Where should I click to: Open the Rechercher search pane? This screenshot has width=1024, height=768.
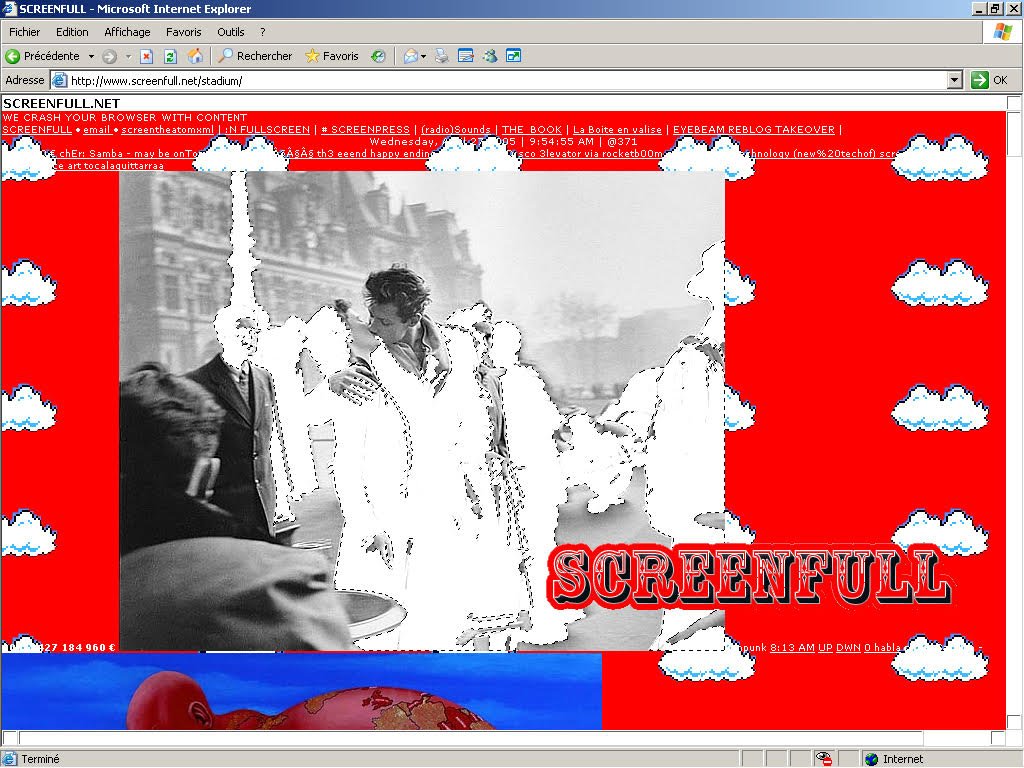255,56
